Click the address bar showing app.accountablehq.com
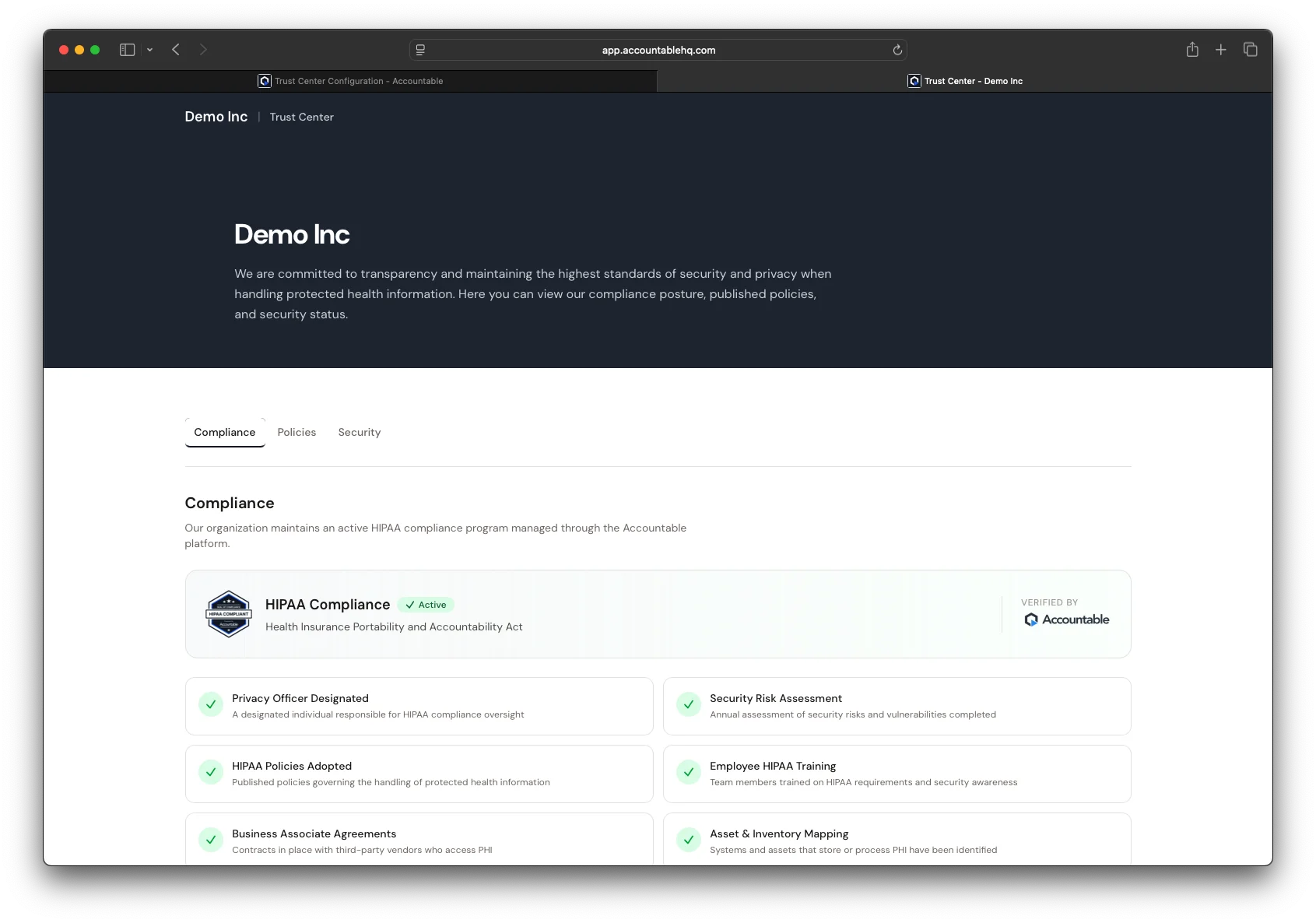The image size is (1316, 923). click(x=658, y=50)
